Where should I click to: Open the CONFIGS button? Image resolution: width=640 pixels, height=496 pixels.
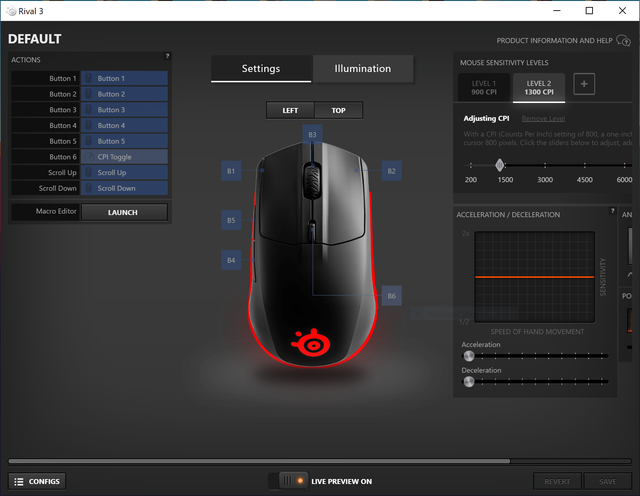[x=37, y=481]
